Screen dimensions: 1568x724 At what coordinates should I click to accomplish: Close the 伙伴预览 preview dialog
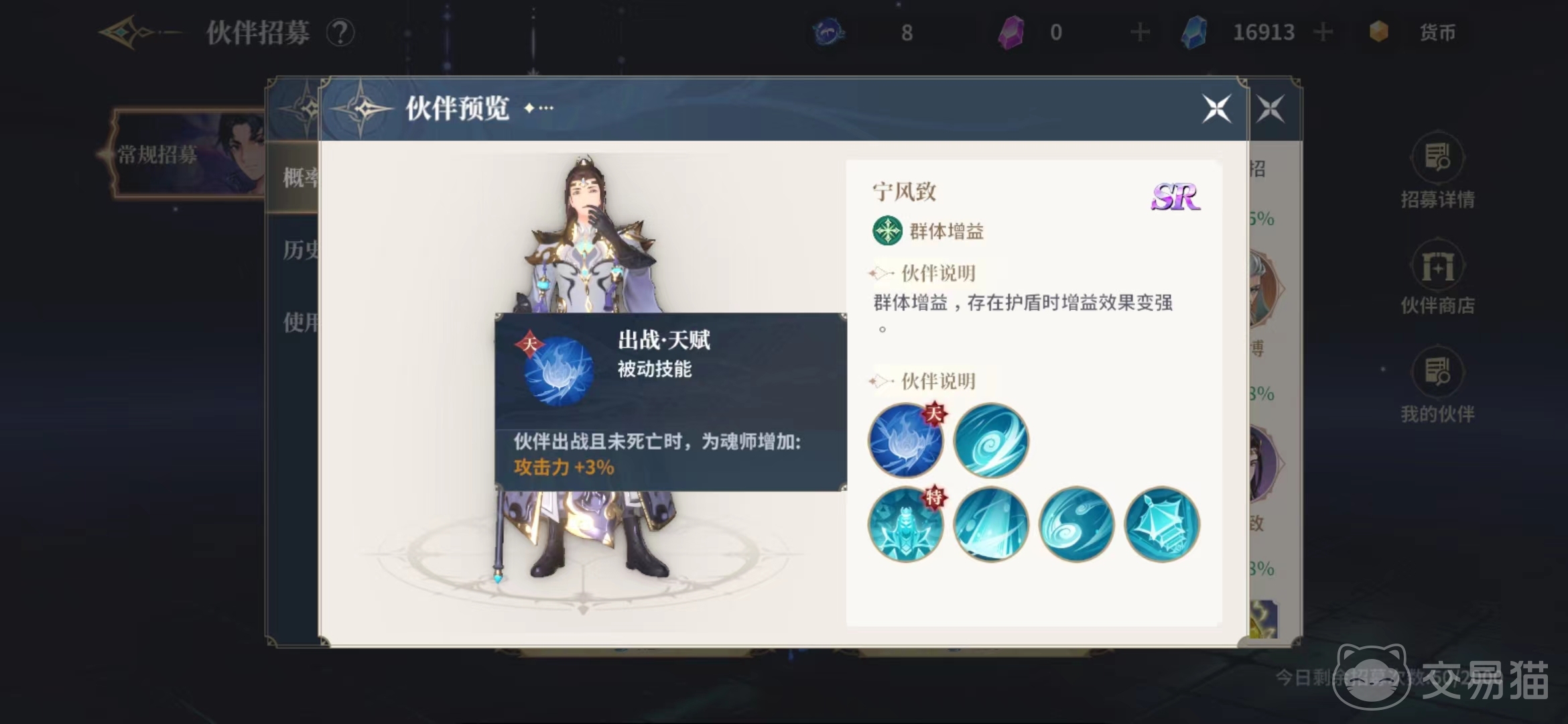(1216, 109)
